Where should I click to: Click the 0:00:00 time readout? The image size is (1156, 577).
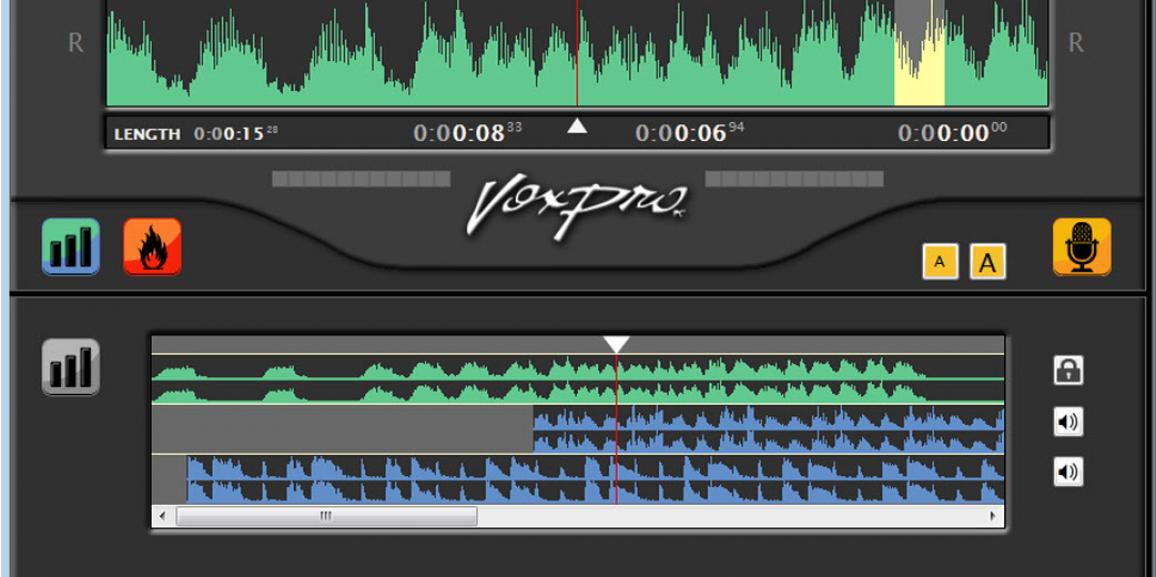point(952,133)
